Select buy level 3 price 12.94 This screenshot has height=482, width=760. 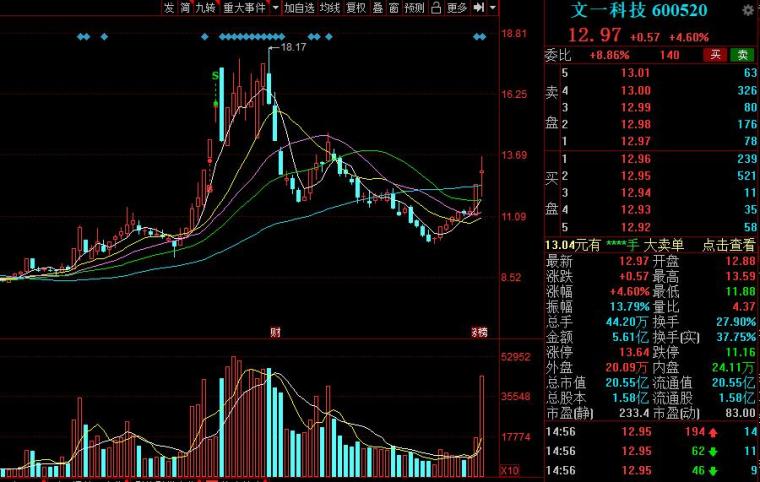pyautogui.click(x=635, y=193)
